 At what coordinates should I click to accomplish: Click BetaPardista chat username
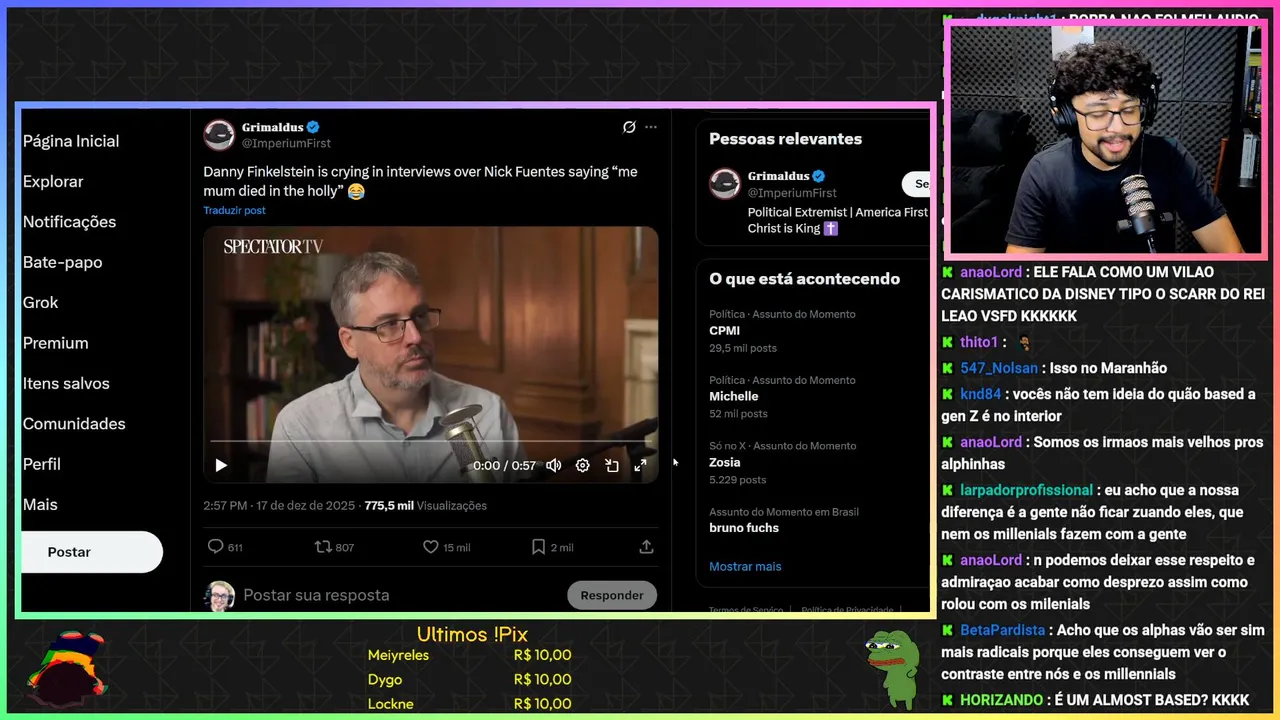[x=1002, y=630]
